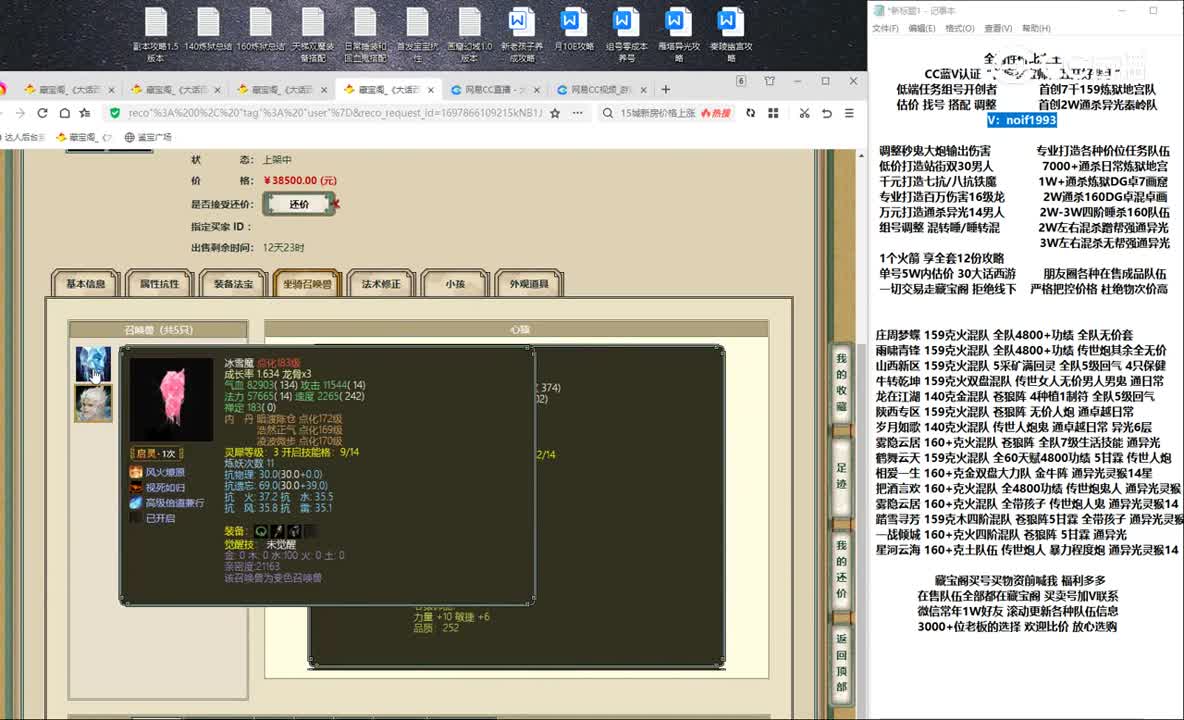
Task: Click the undo arrow toolbar icon
Action: [827, 113]
